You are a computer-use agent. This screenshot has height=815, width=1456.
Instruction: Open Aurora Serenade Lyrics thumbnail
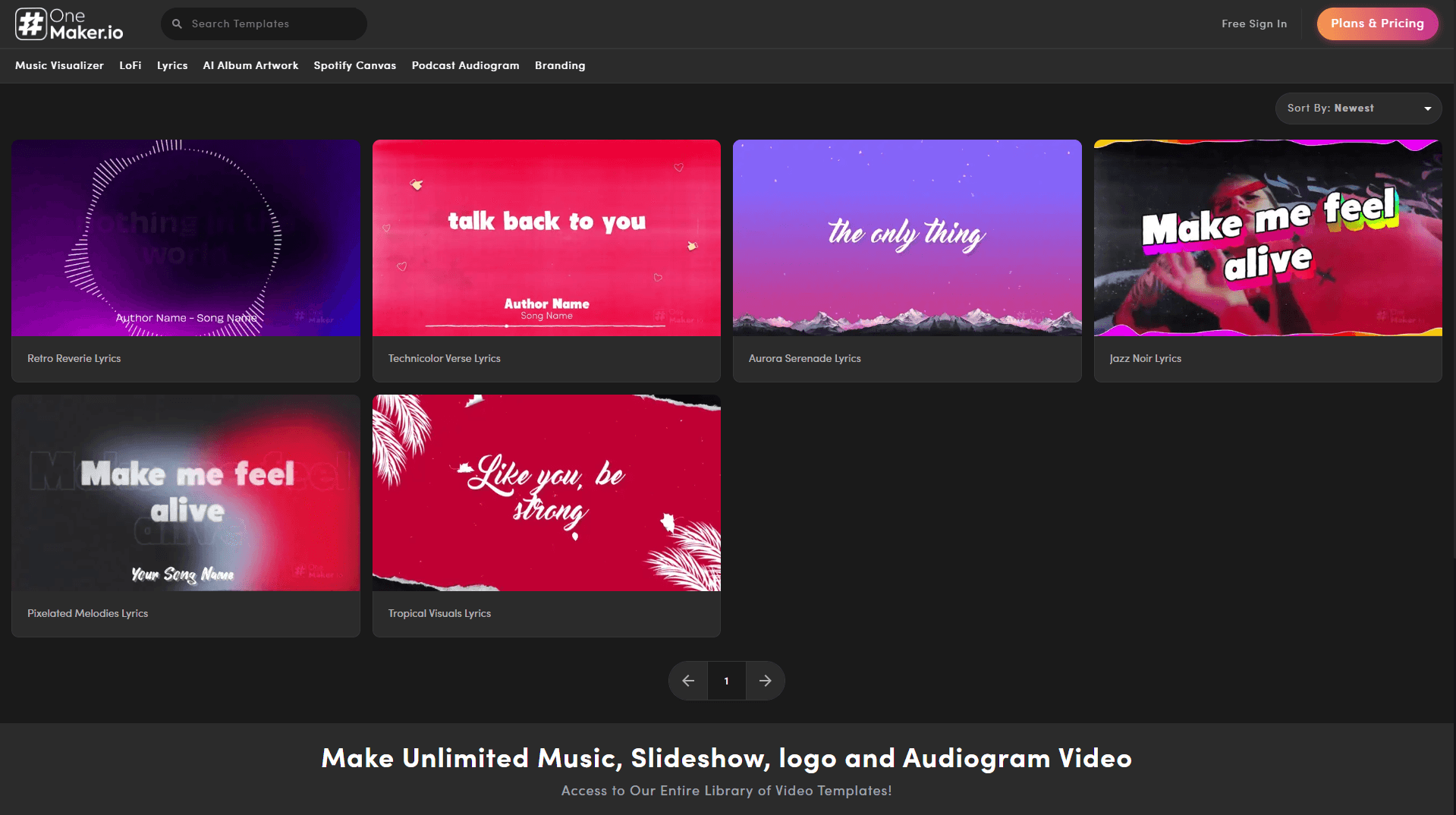pos(907,238)
